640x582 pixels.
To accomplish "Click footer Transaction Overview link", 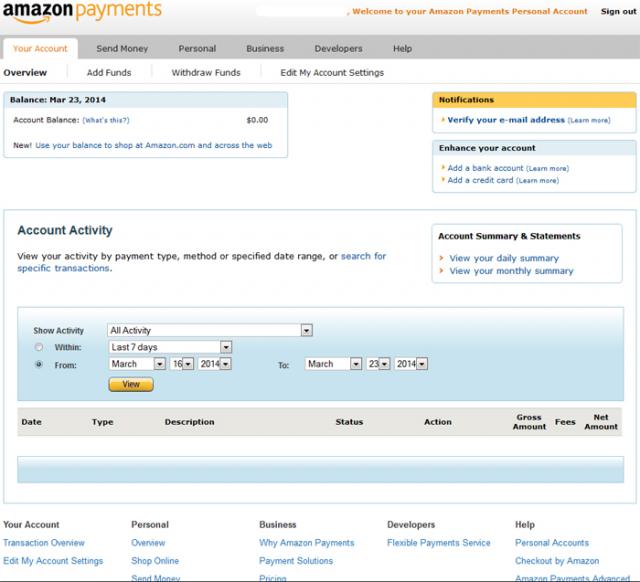I will point(44,542).
